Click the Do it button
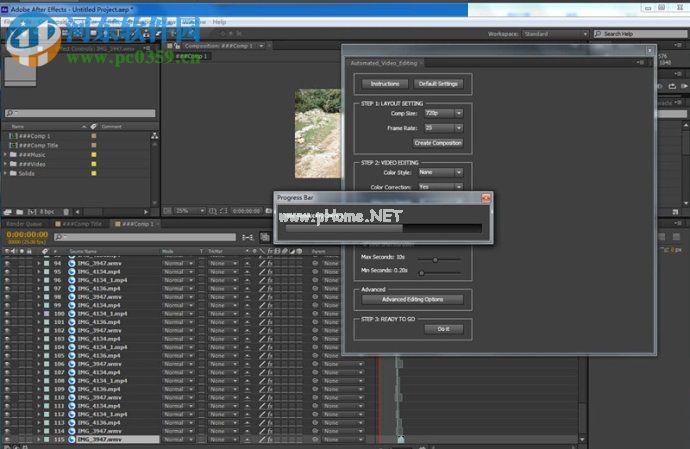 444,329
